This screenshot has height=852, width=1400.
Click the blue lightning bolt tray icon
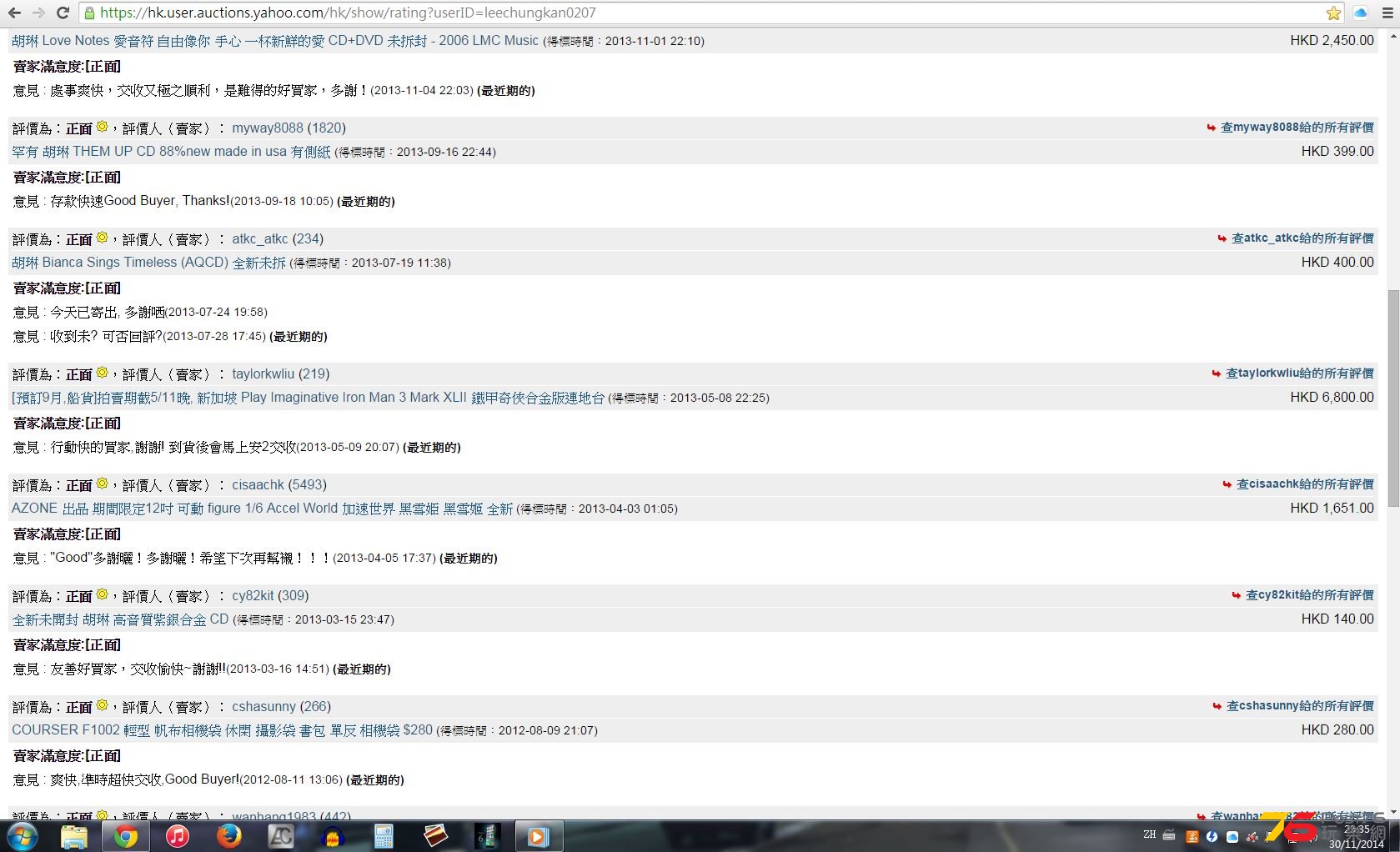[x=1212, y=837]
